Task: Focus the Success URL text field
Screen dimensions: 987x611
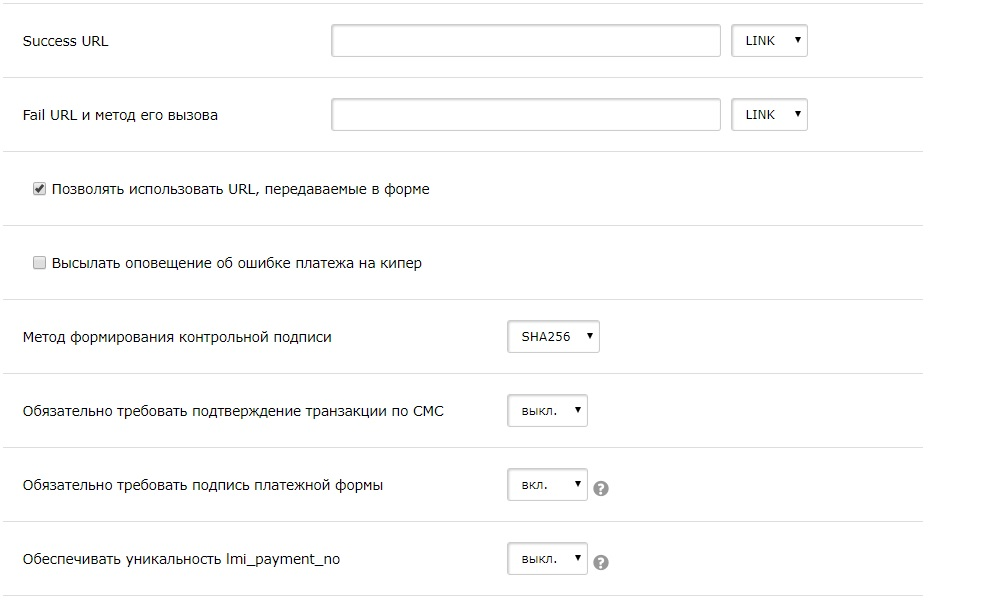Action: (526, 41)
